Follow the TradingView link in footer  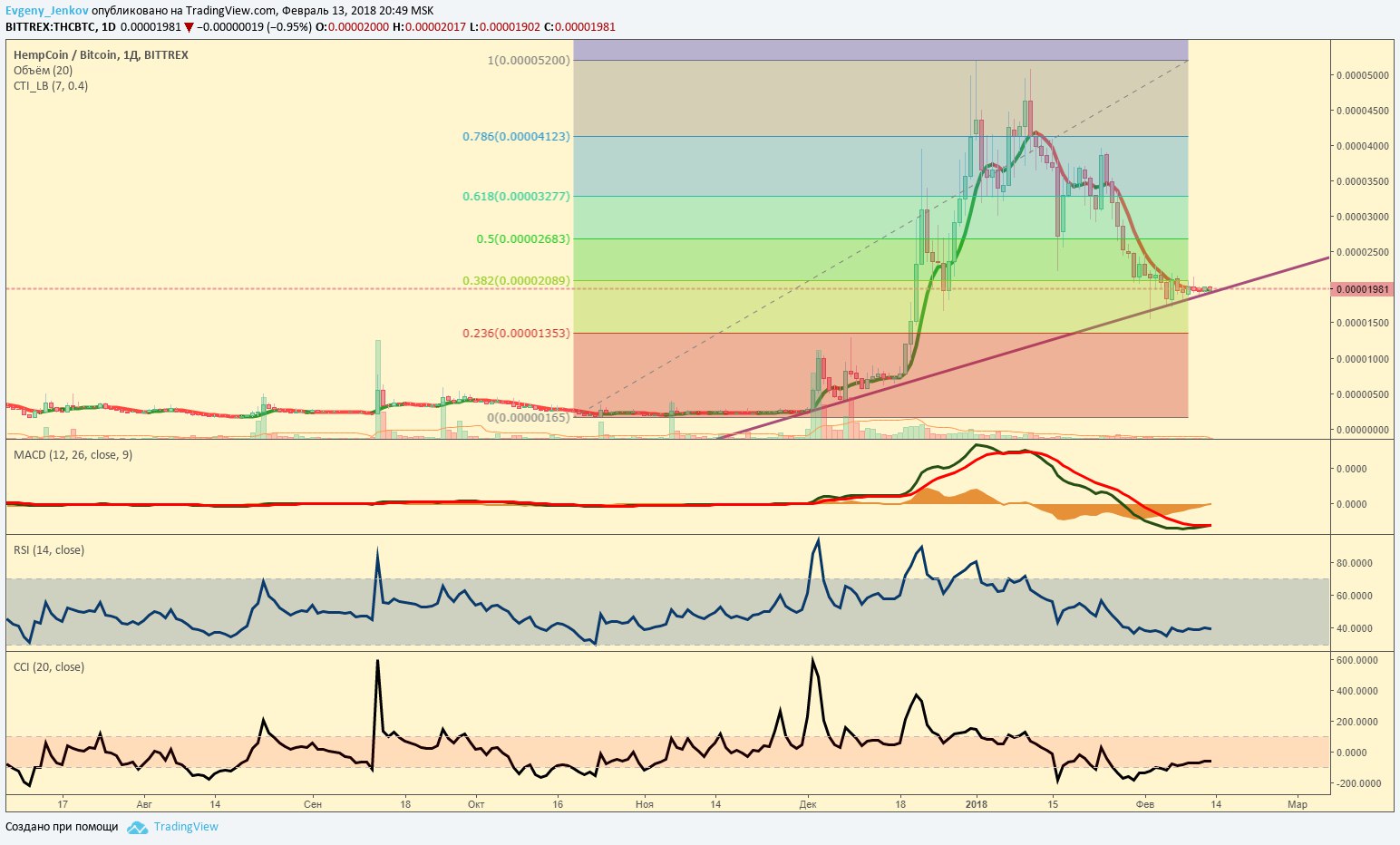tap(186, 827)
